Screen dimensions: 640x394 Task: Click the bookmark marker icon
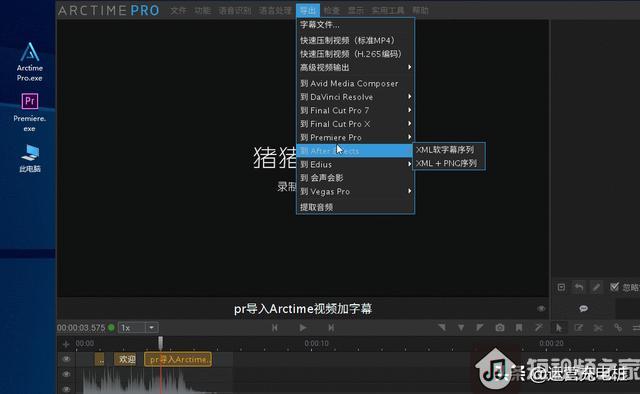click(519, 327)
